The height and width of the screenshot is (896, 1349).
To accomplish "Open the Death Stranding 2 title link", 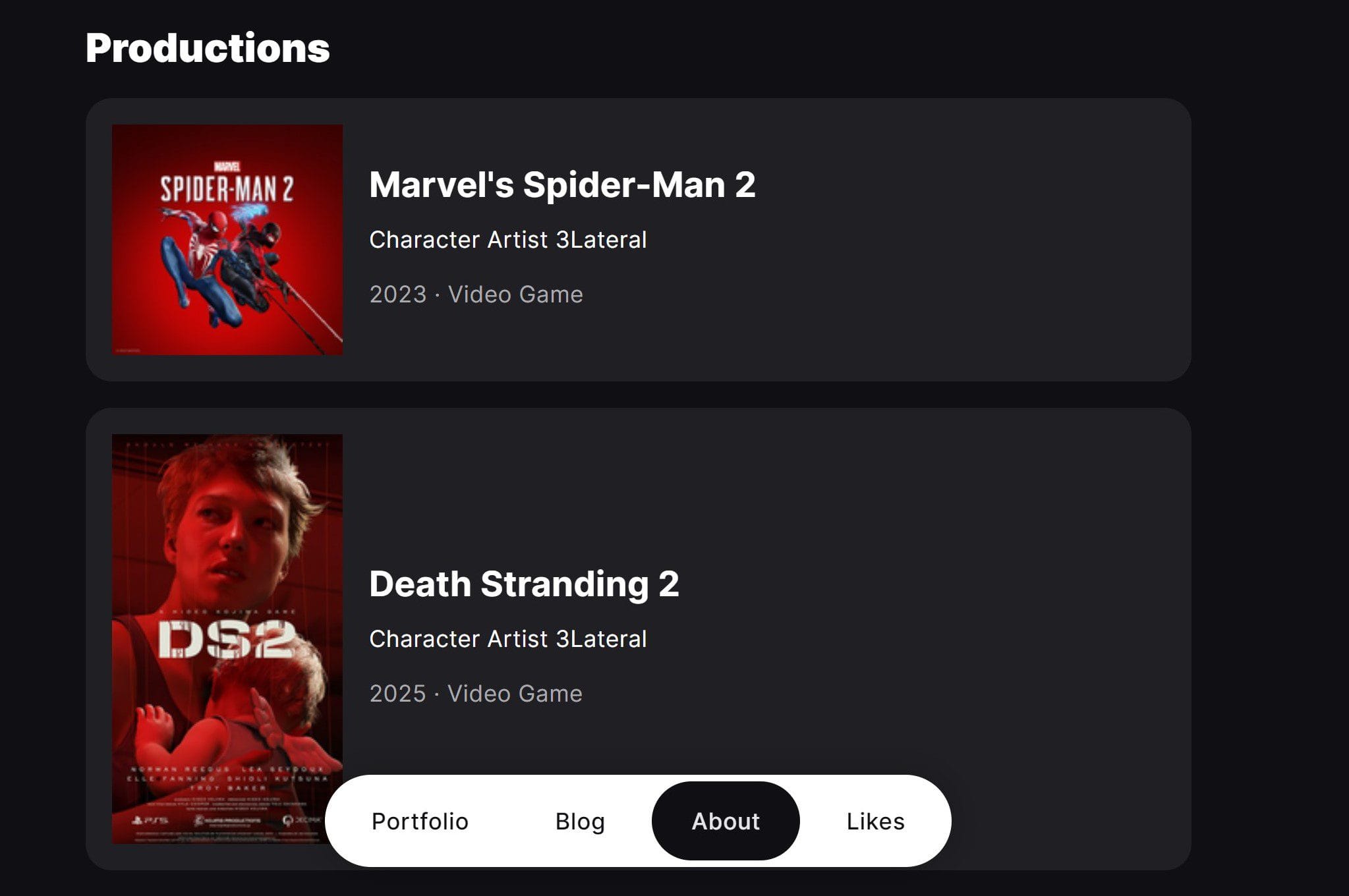I will pos(524,584).
